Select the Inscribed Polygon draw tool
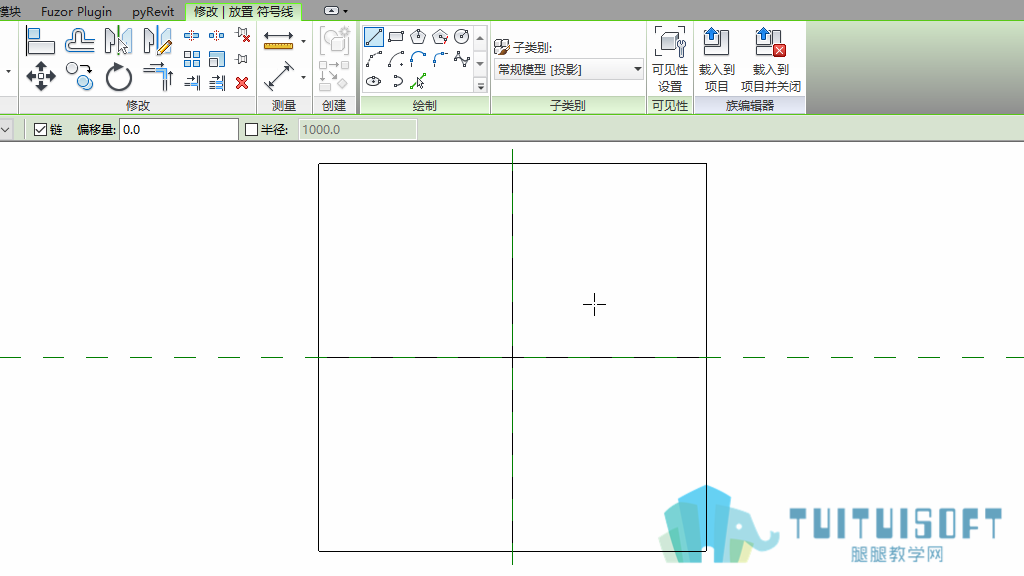The image size is (1024, 576). point(418,37)
